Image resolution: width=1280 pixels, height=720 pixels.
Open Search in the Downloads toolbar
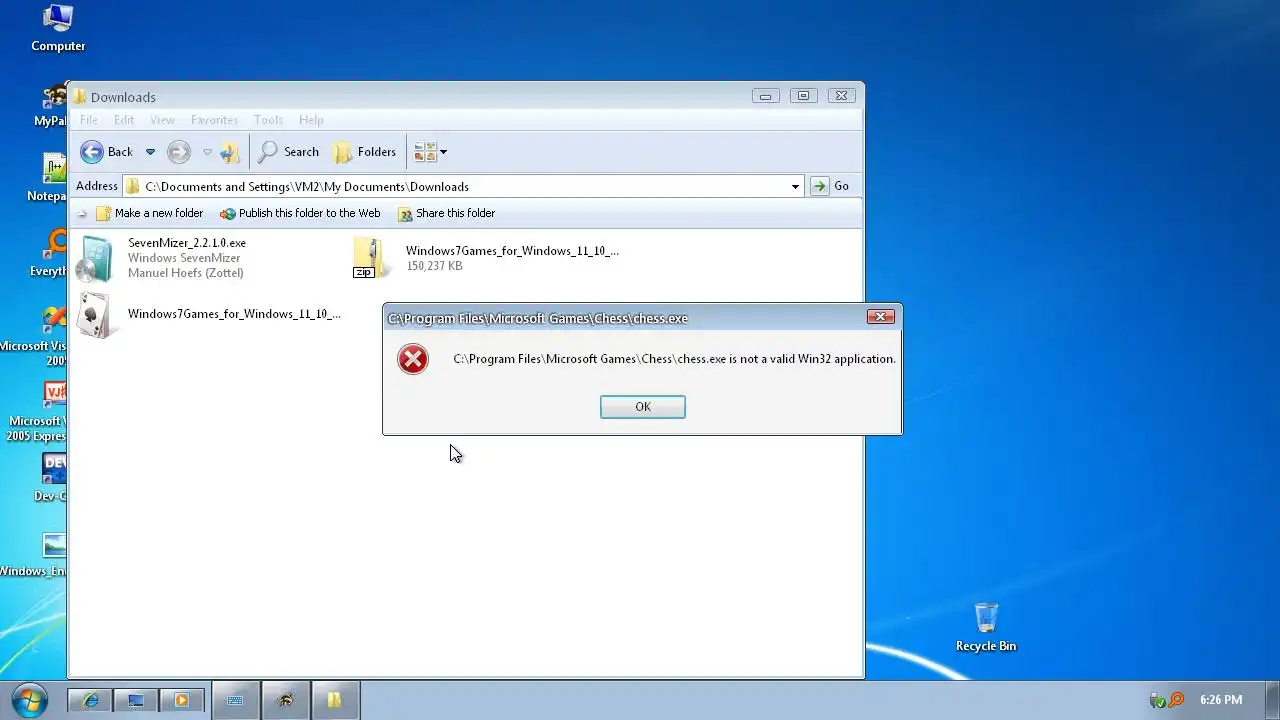tap(289, 152)
